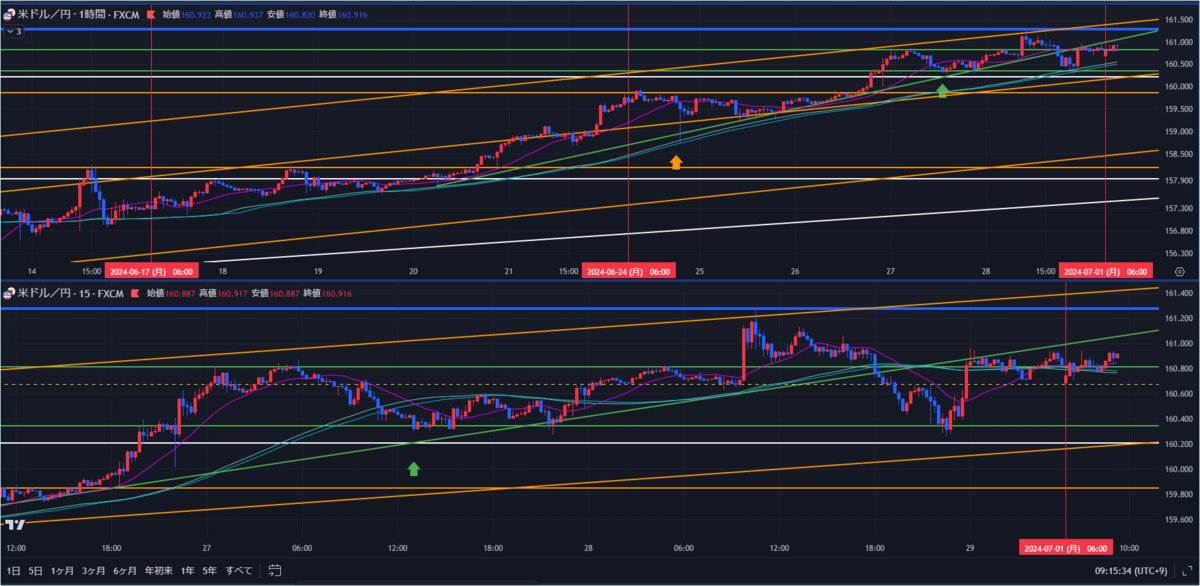Click the red 2024-06-24 date badge on the time axis

628,269
